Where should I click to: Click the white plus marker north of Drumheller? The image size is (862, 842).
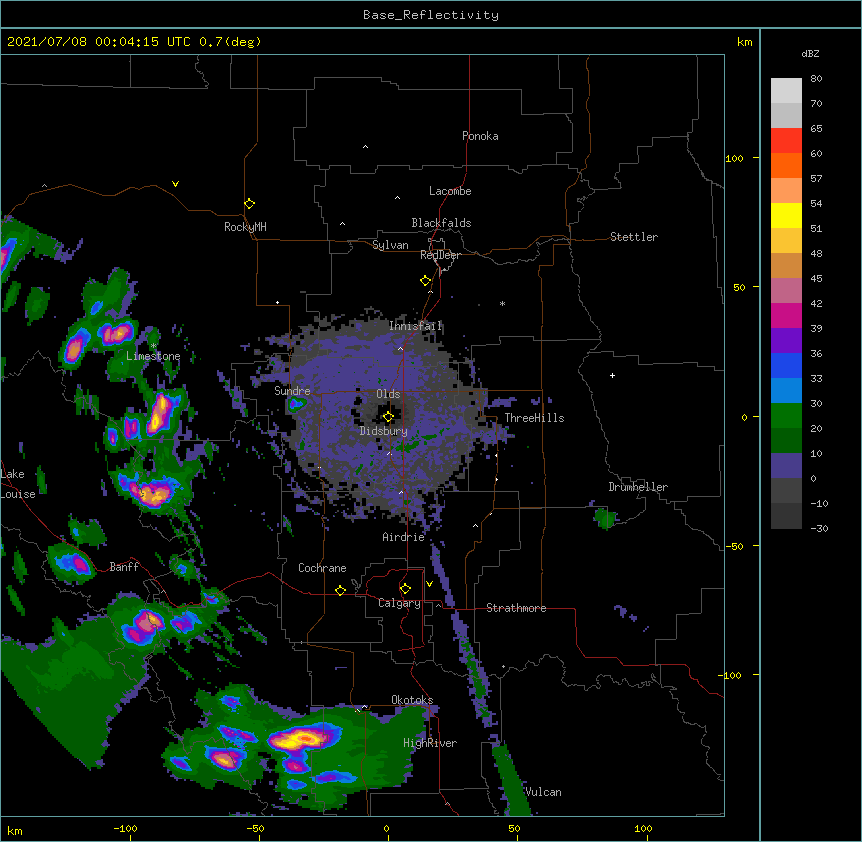coord(612,375)
